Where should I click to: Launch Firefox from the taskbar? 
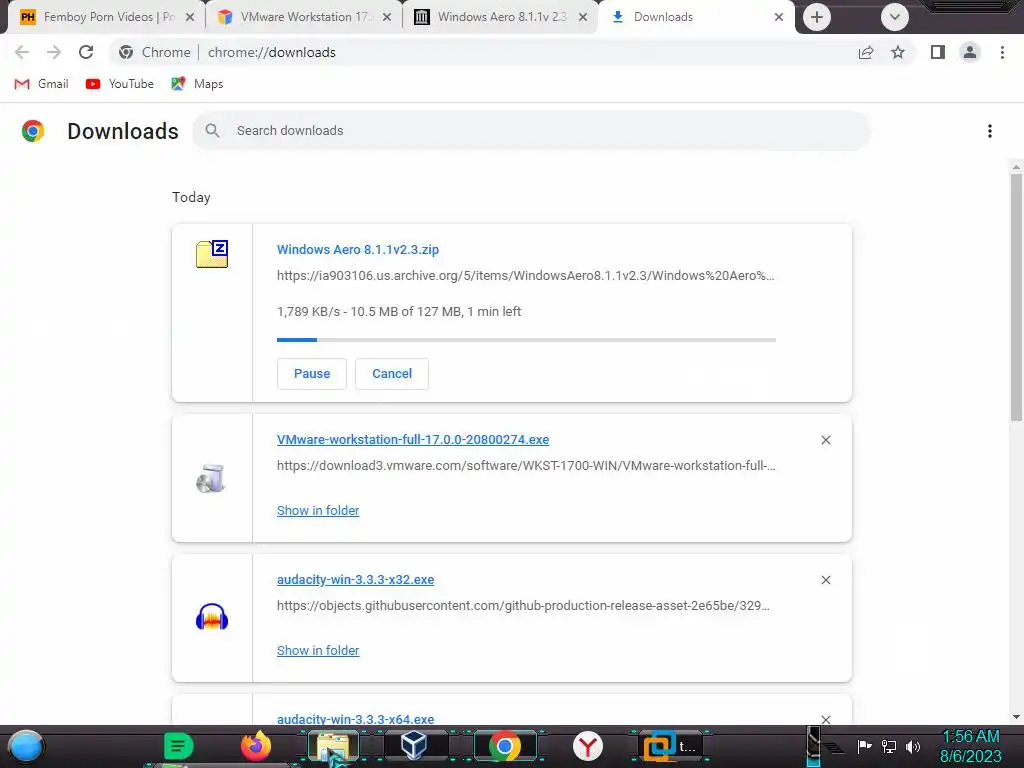coord(255,746)
